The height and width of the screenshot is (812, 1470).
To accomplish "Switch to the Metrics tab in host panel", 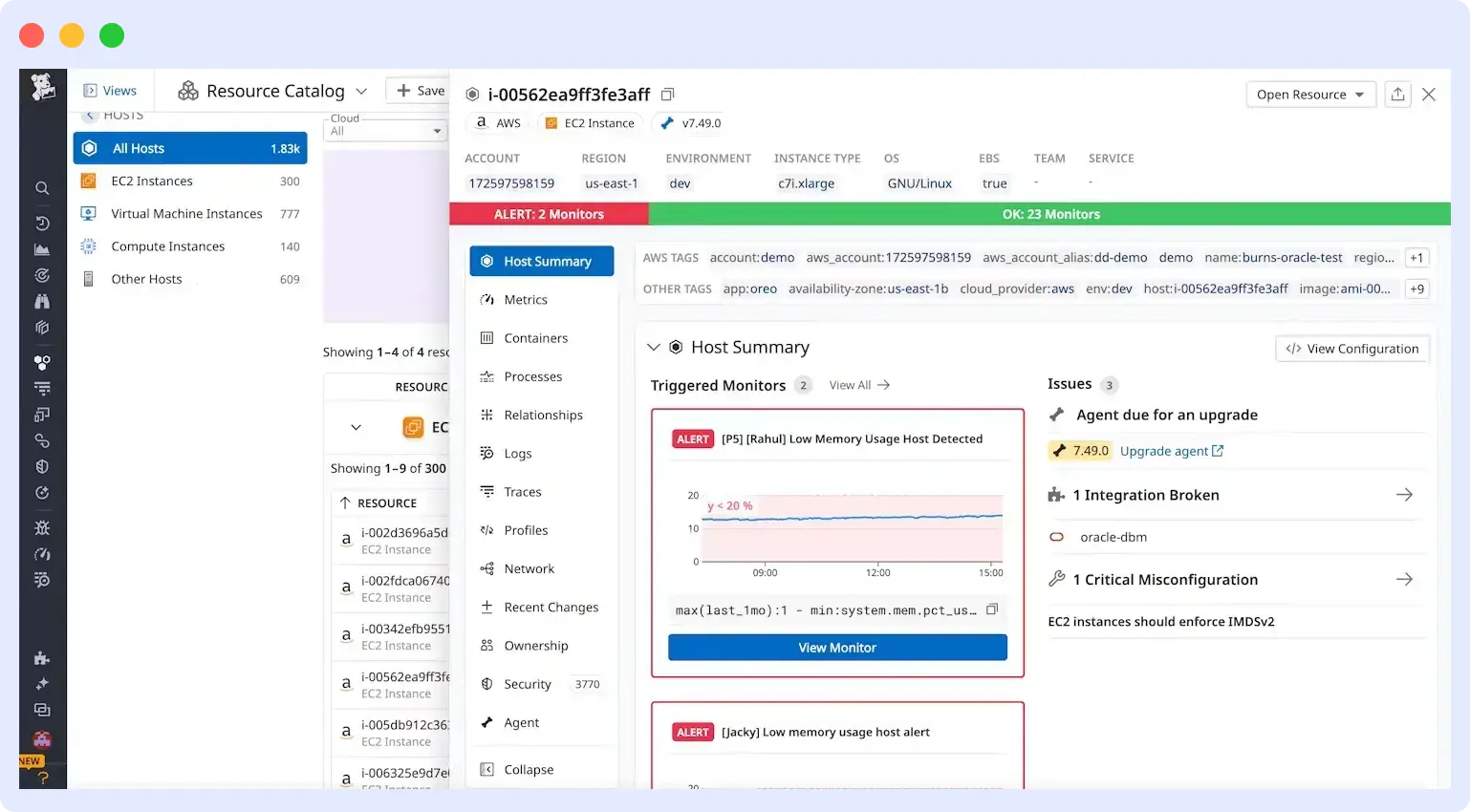I will tap(525, 299).
